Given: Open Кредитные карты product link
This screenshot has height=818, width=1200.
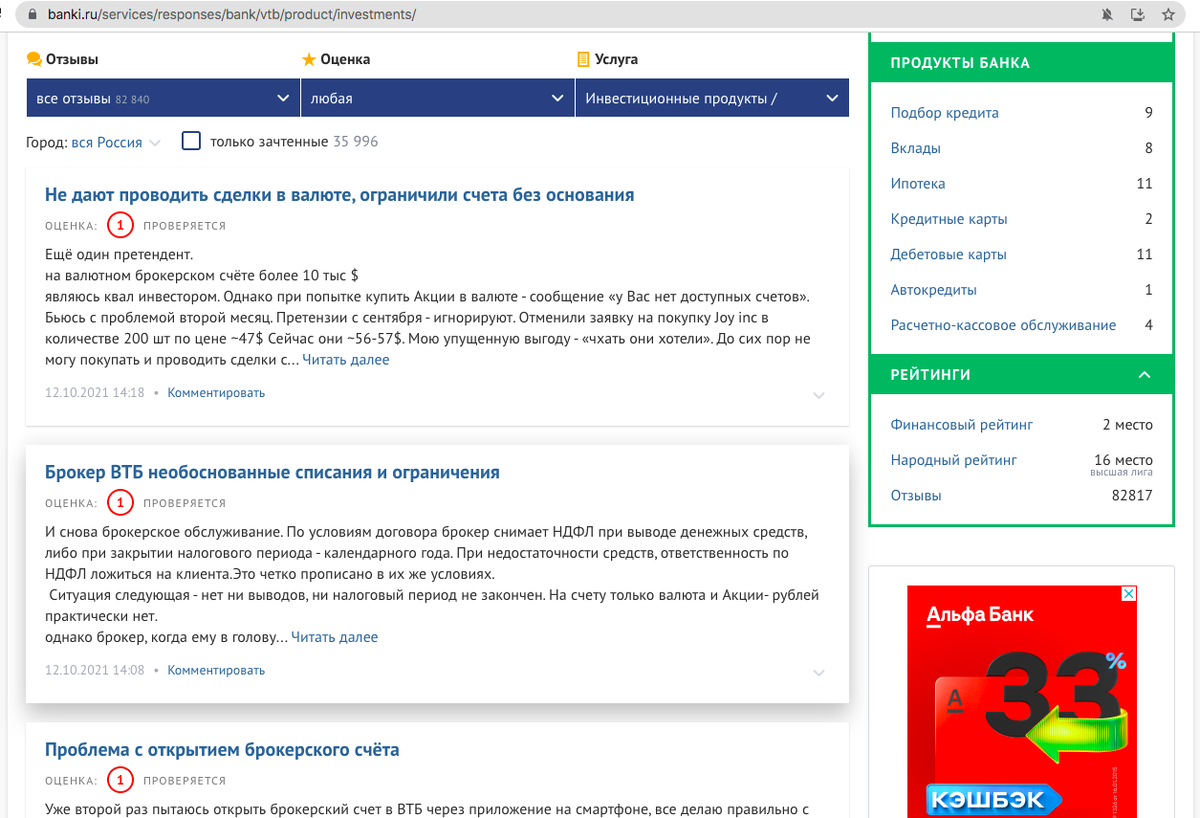Looking at the screenshot, I should pos(949,219).
